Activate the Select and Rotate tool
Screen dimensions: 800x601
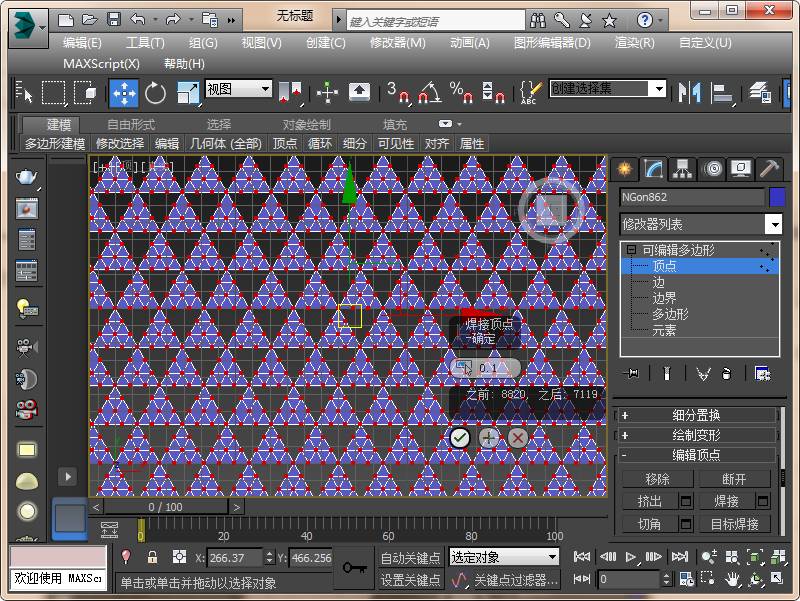[155, 93]
